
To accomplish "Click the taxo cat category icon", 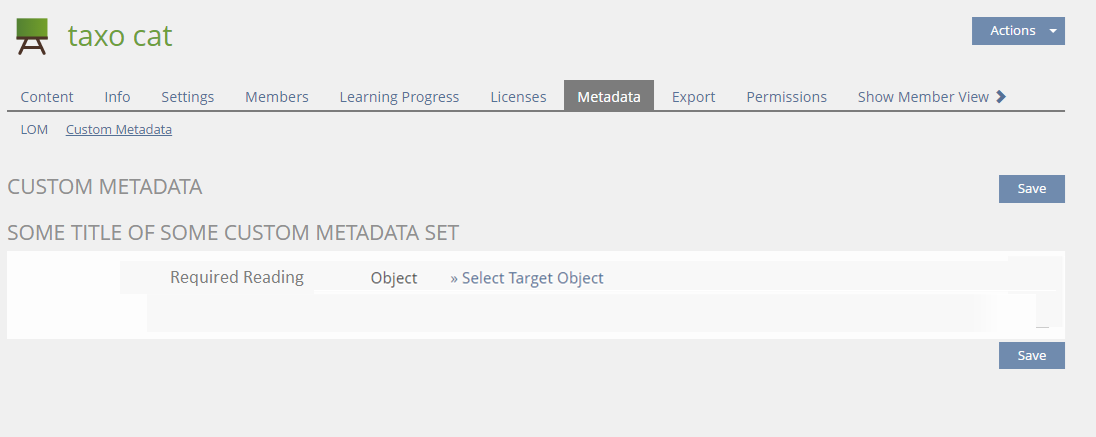I will [32, 36].
